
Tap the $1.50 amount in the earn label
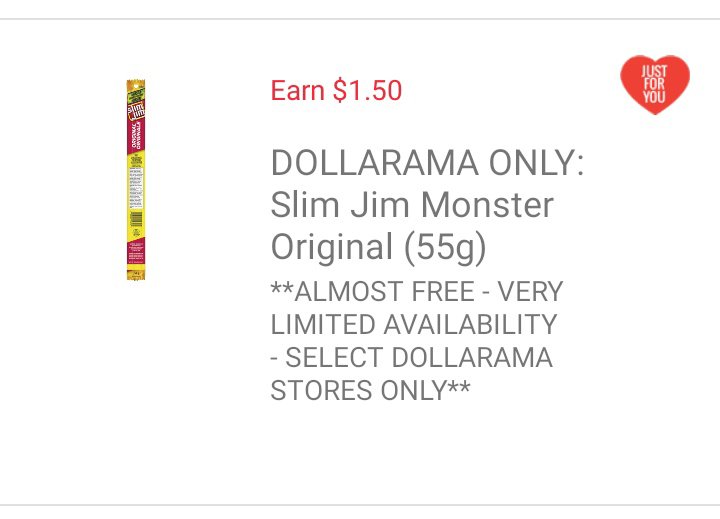point(367,90)
